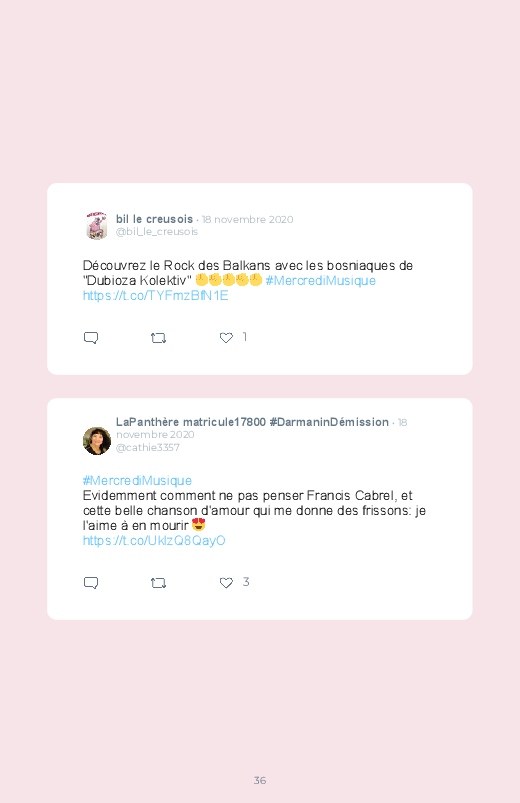
Task: Click @bil_le_creusois handle
Action: click(157, 231)
